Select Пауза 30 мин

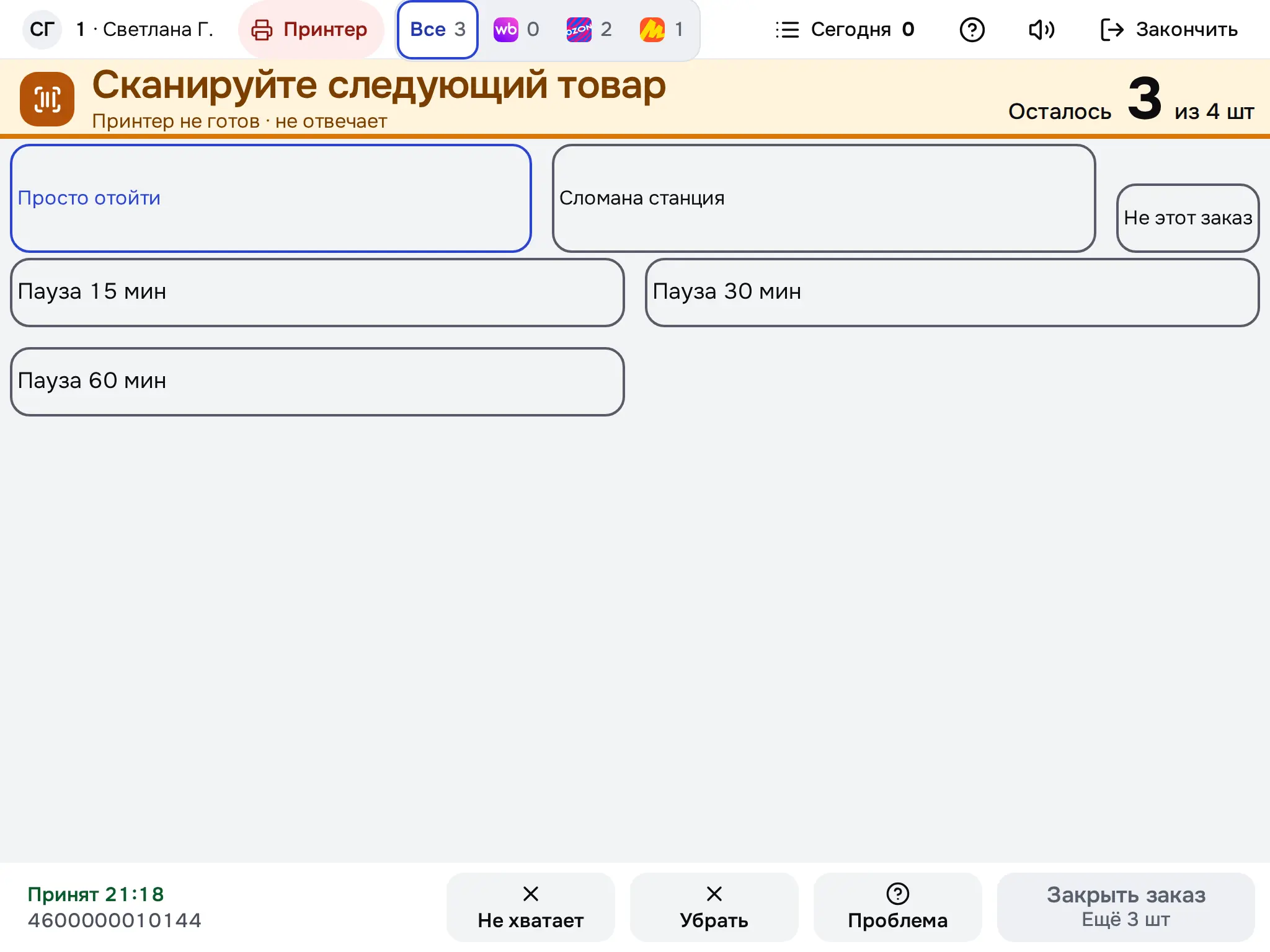point(952,293)
